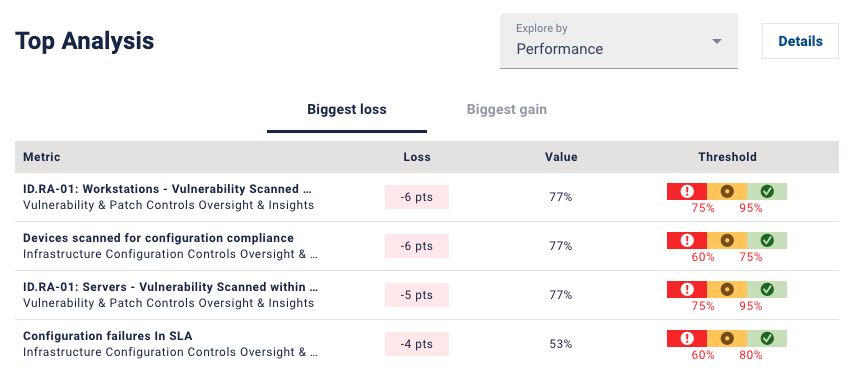Screen dimensions: 852x385
Task: Click red alert icon in Workstations threshold row
Action: (687, 191)
